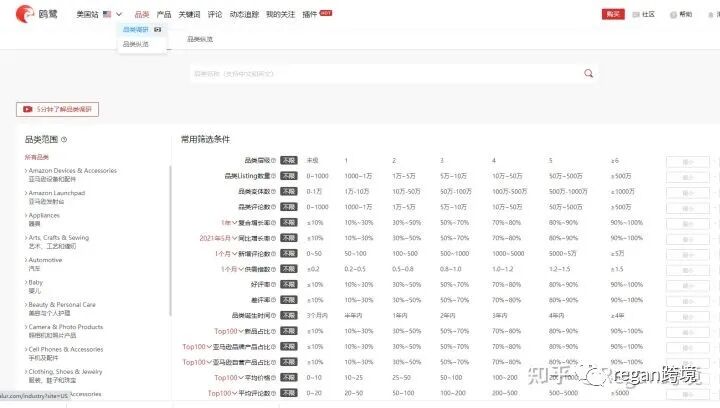Click the info icon next to 复合增长率
This screenshot has height=408, width=720.
pos(274,223)
